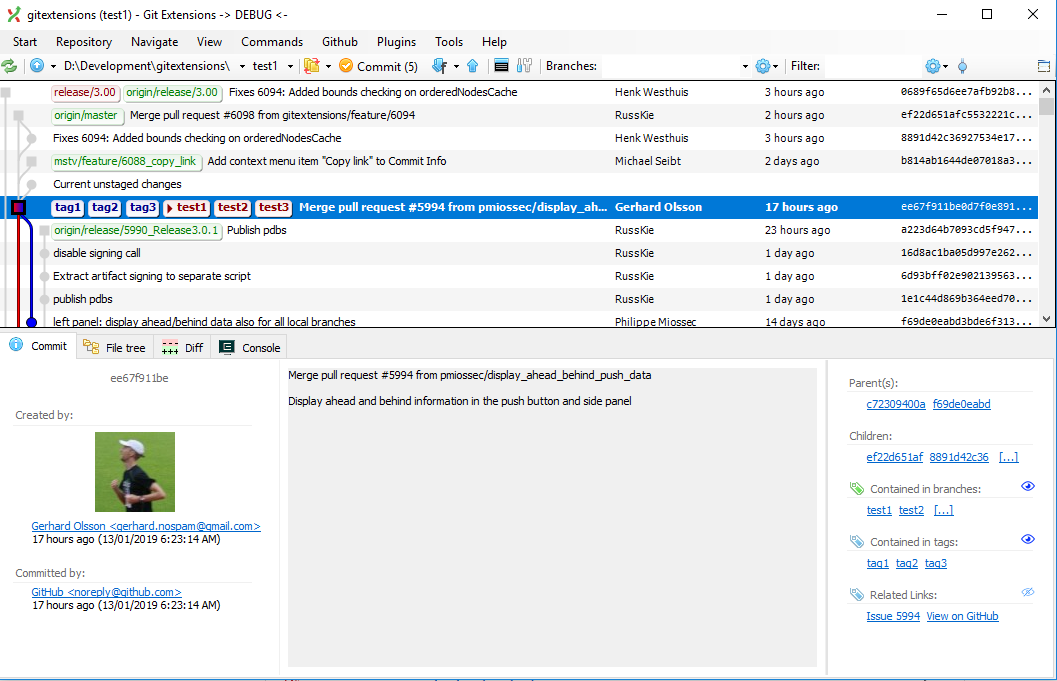The width and height of the screenshot is (1057, 681).
Task: Toggle visibility eye next to Contained in branches
Action: [x=1028, y=487]
